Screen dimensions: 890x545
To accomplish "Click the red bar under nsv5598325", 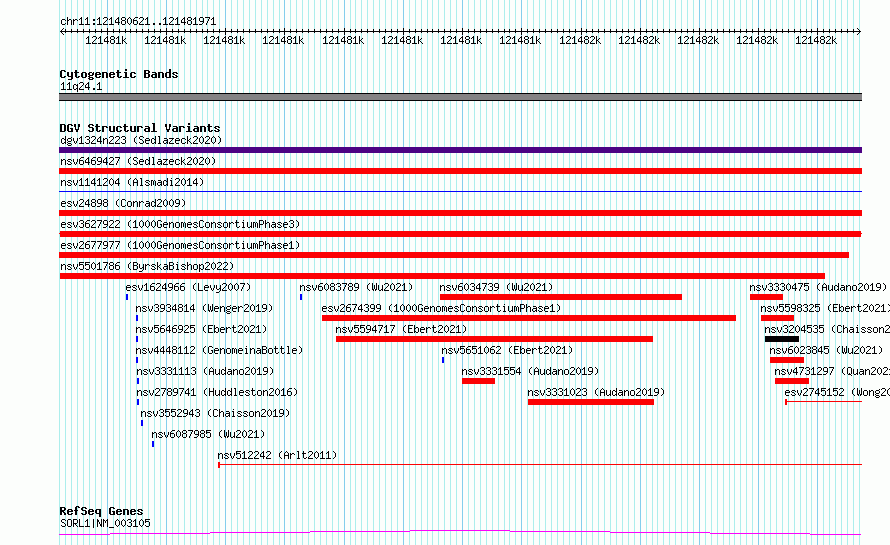I will click(777, 318).
